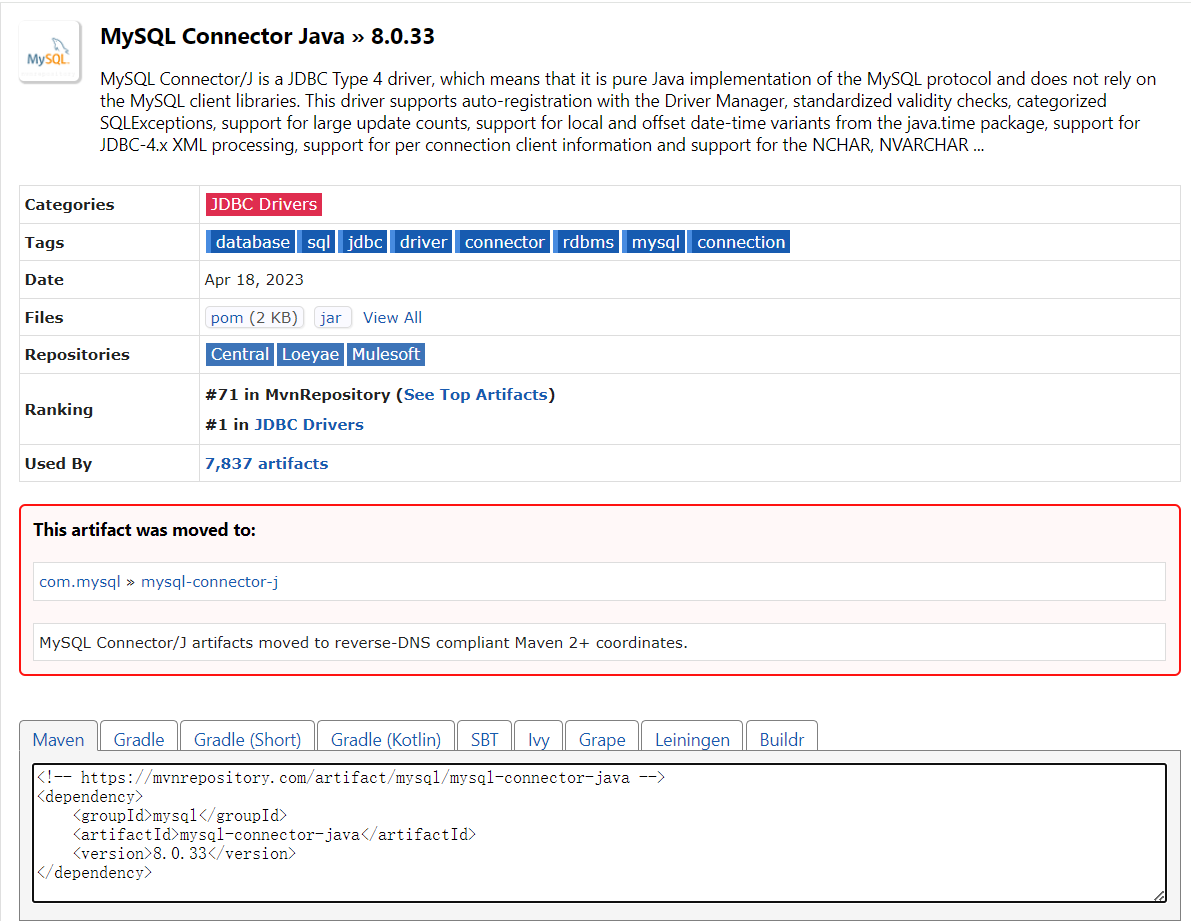Click the Categories row label
Viewport: 1191px width, 921px height.
pyautogui.click(x=69, y=204)
